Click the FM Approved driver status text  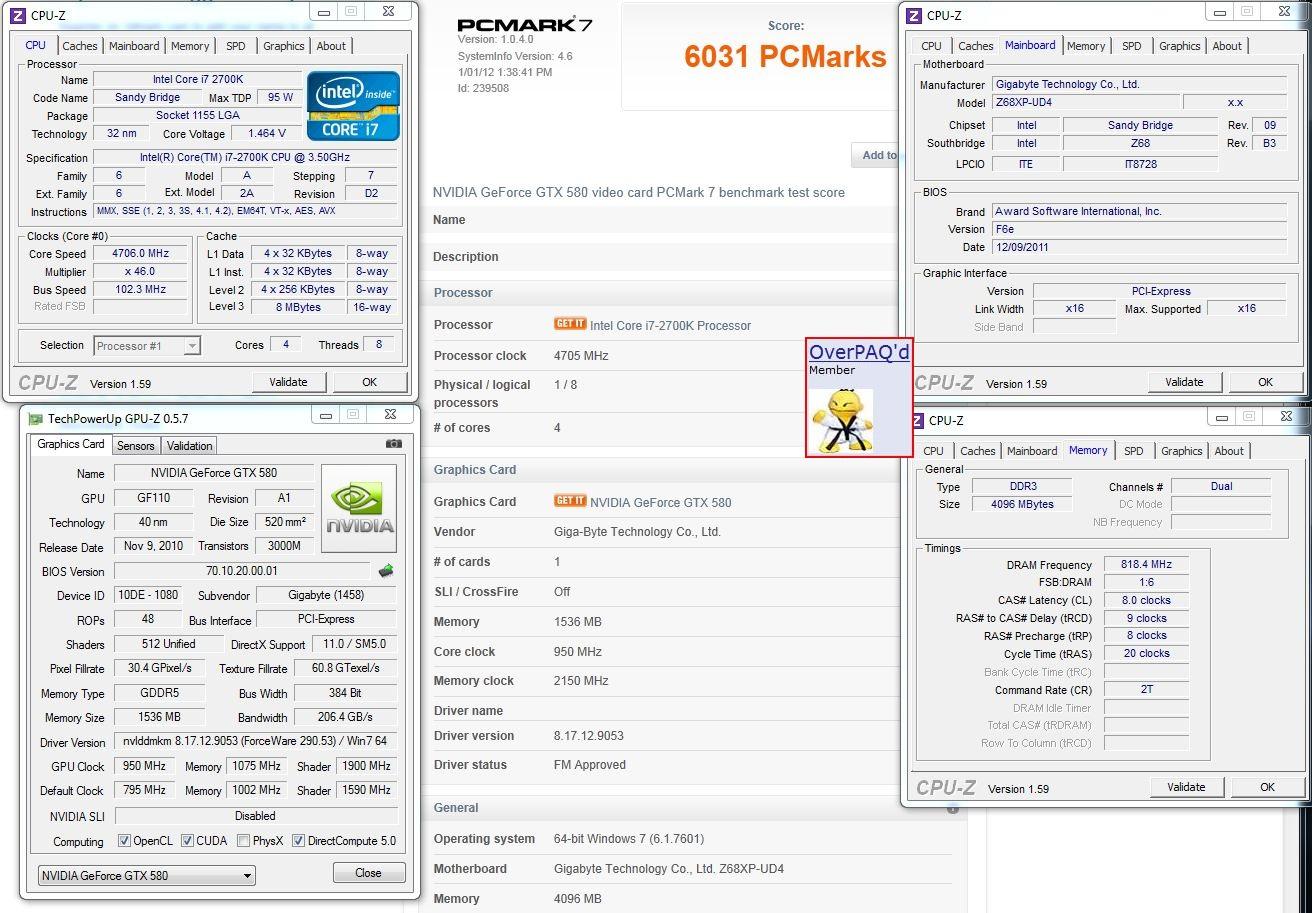pos(590,765)
